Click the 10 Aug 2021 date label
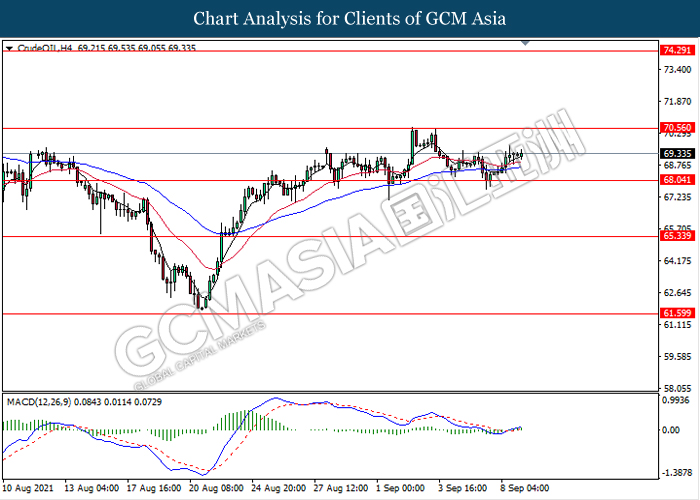 click(x=27, y=488)
